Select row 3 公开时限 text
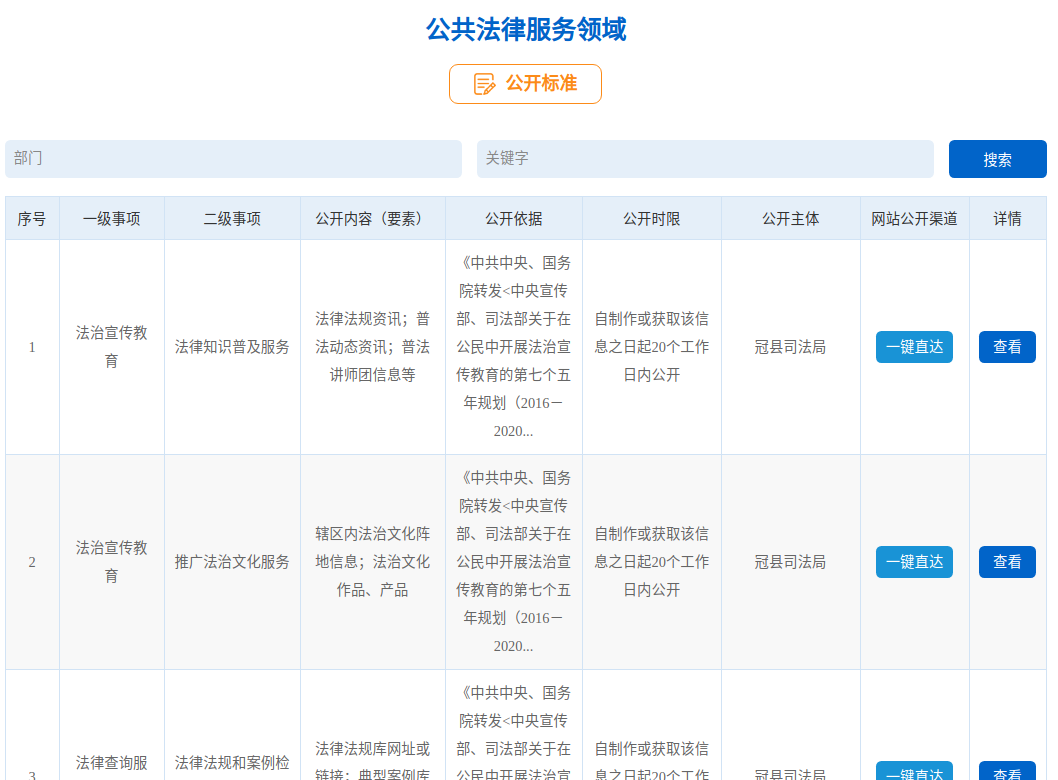The width and height of the screenshot is (1058, 780). coord(652,760)
